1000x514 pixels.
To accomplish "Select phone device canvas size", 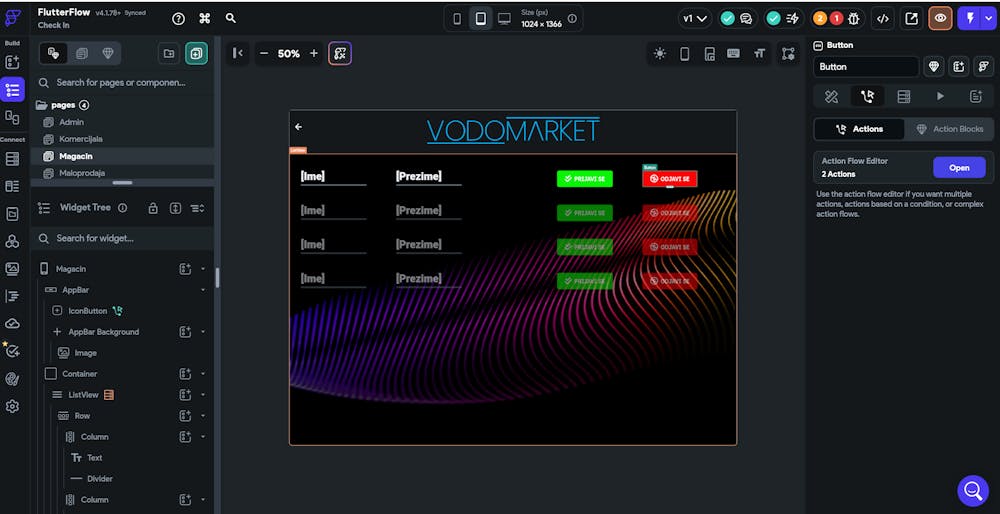I will pyautogui.click(x=457, y=18).
